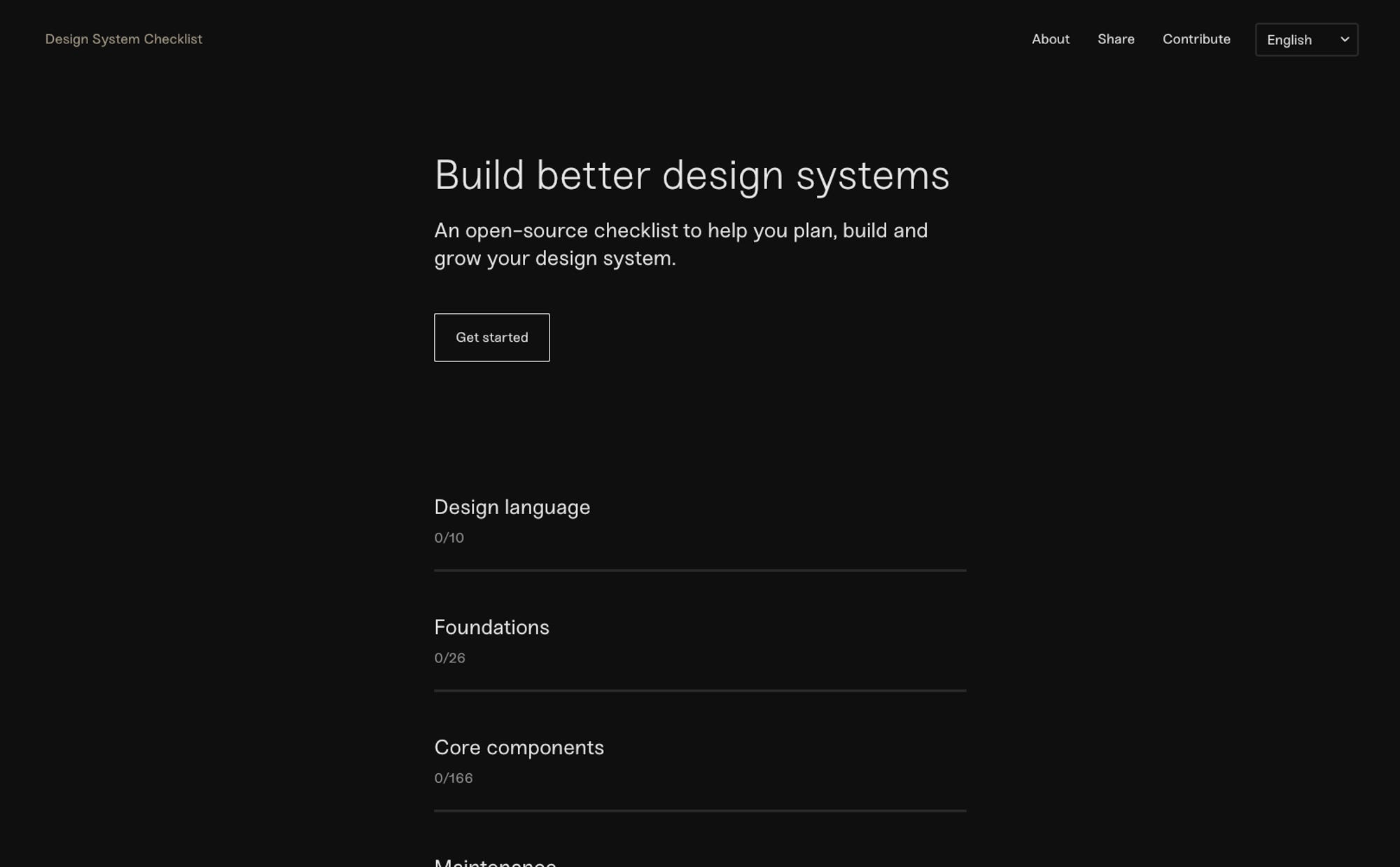Open the Foundations section
1400x867 pixels.
pyautogui.click(x=491, y=627)
